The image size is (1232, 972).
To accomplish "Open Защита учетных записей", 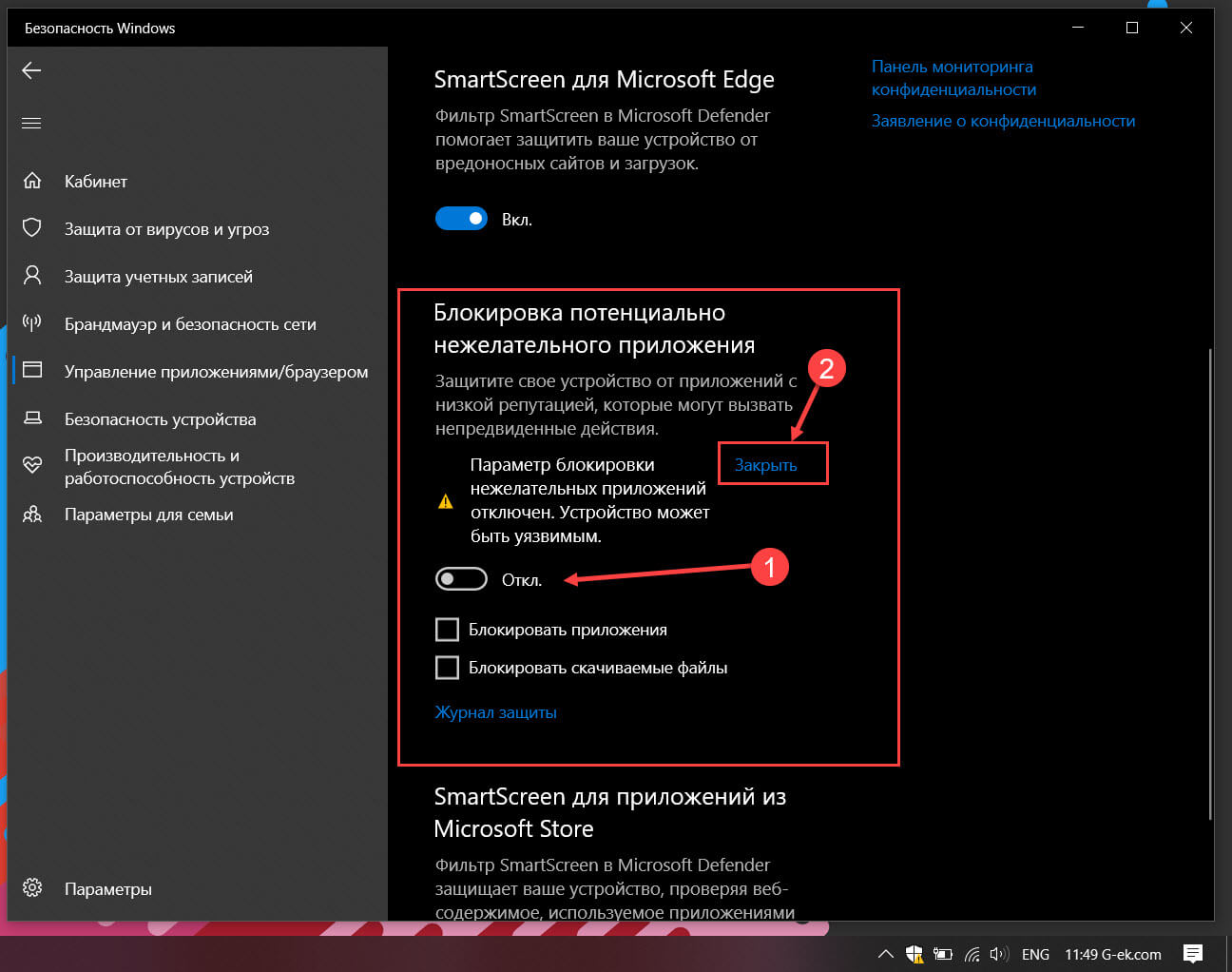I will point(159,277).
